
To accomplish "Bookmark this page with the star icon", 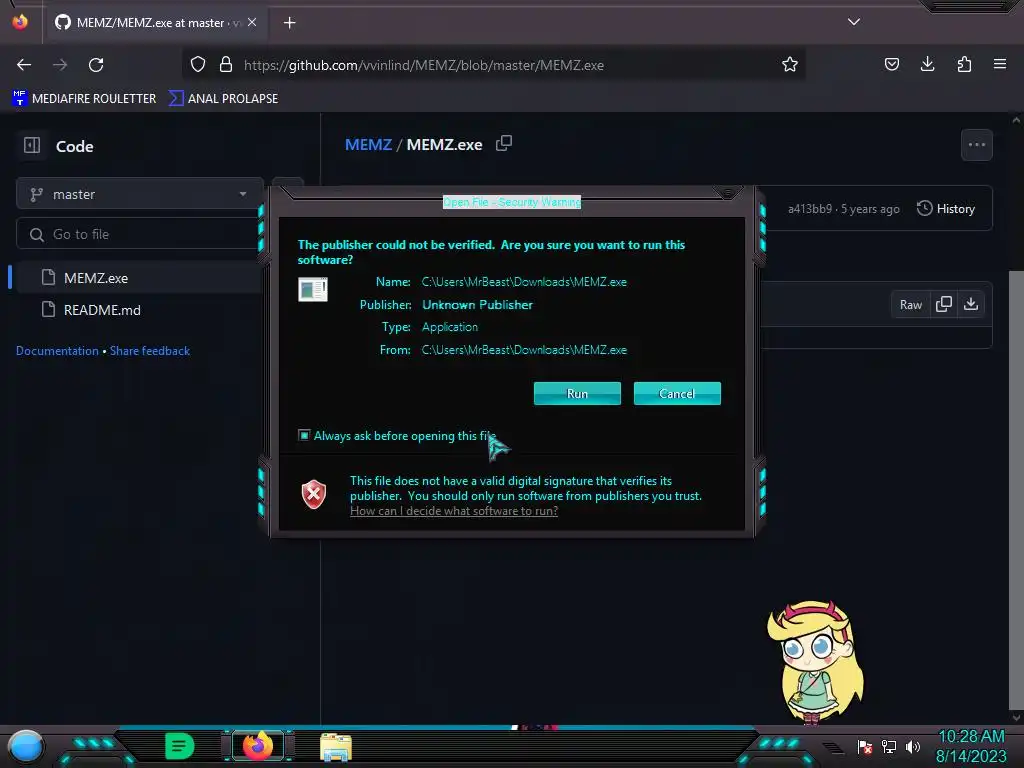I will pos(790,64).
